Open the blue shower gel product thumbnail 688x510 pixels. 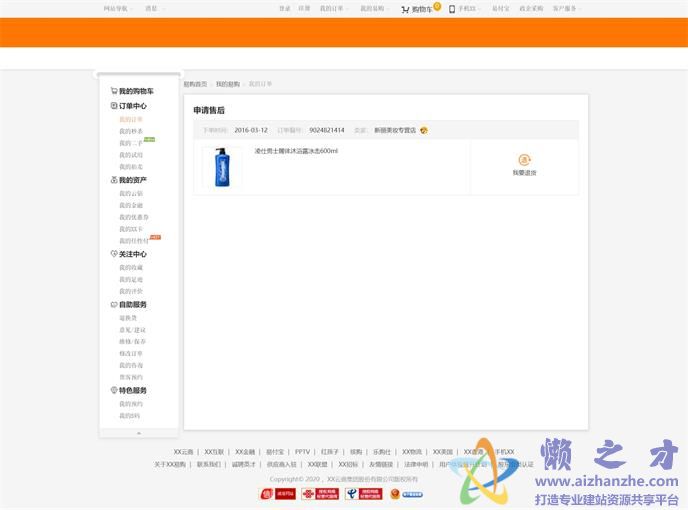(222, 167)
